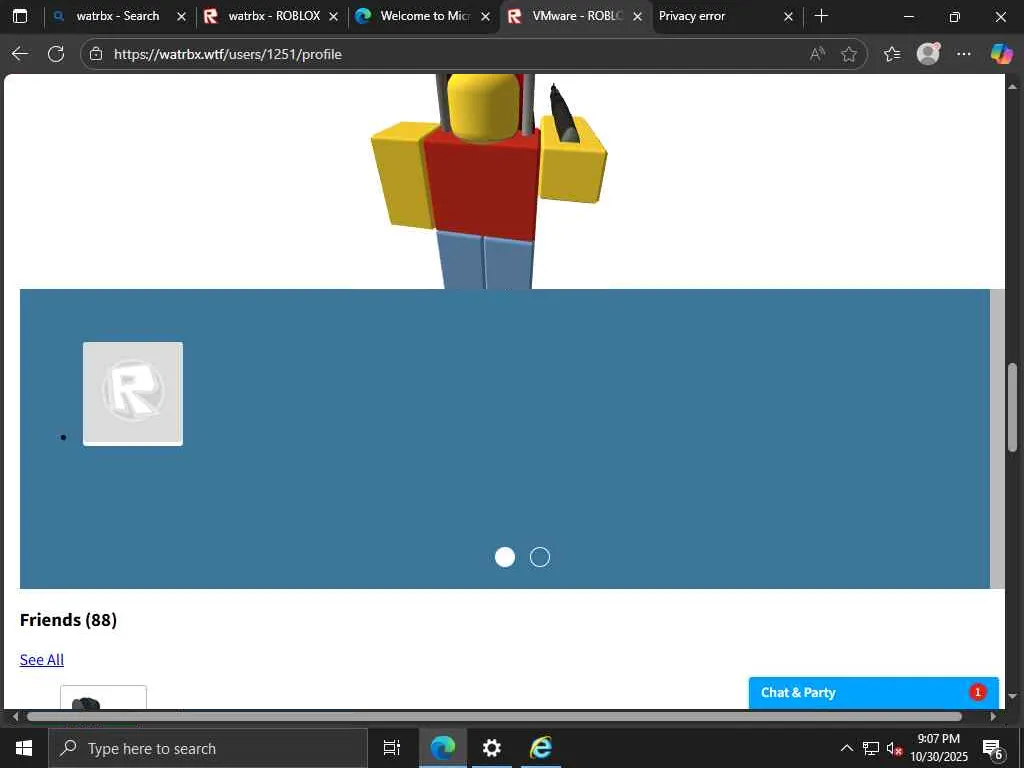
Task: Click the scroll down arrow of page
Action: [x=1012, y=696]
